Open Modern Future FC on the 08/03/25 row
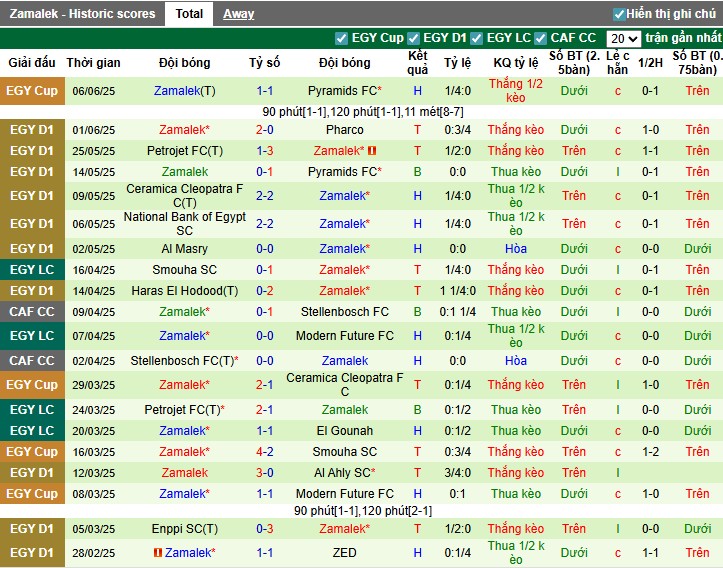Image resolution: width=723 pixels, height=568 pixels. (344, 494)
